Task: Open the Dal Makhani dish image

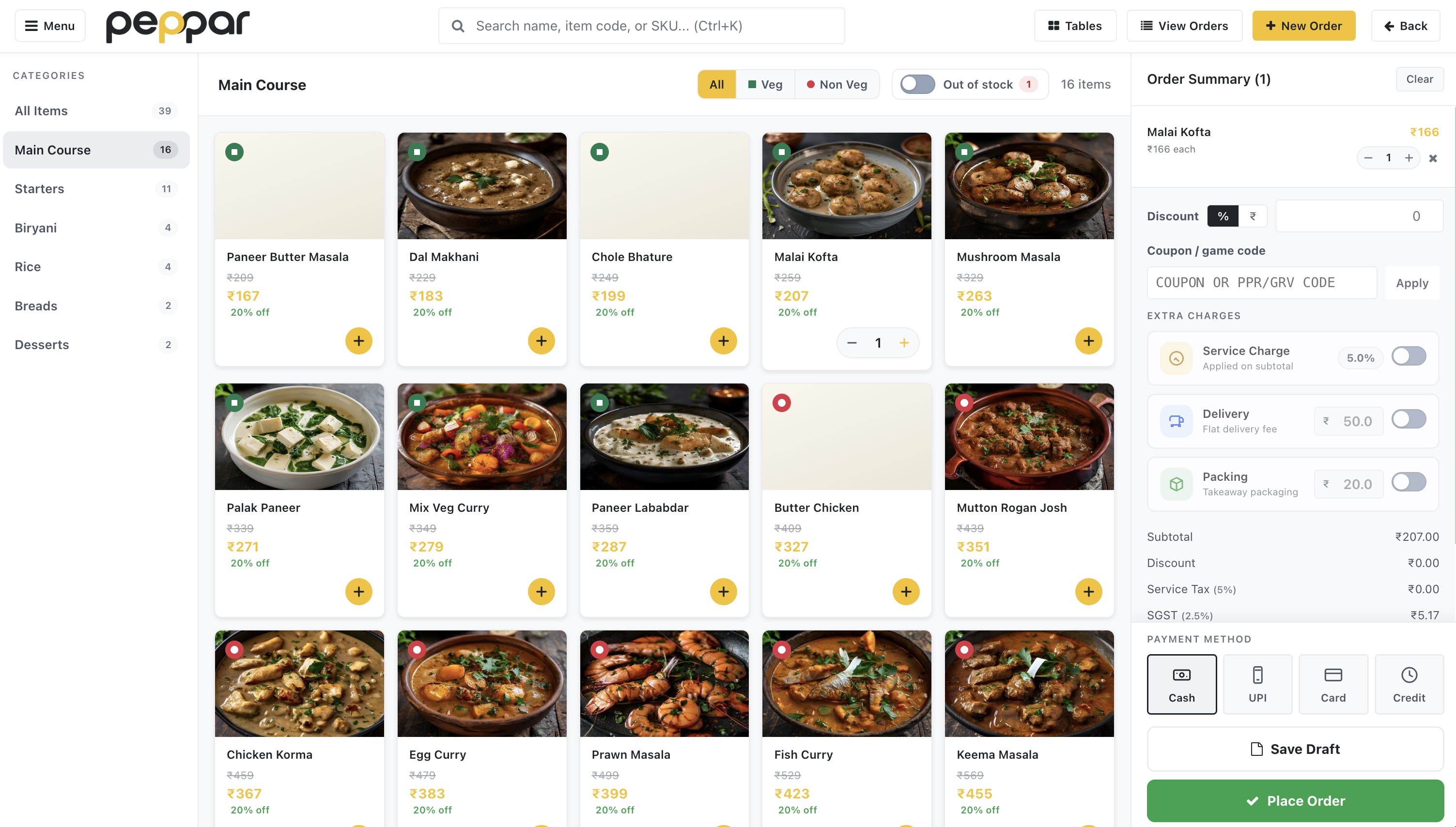Action: 482,186
